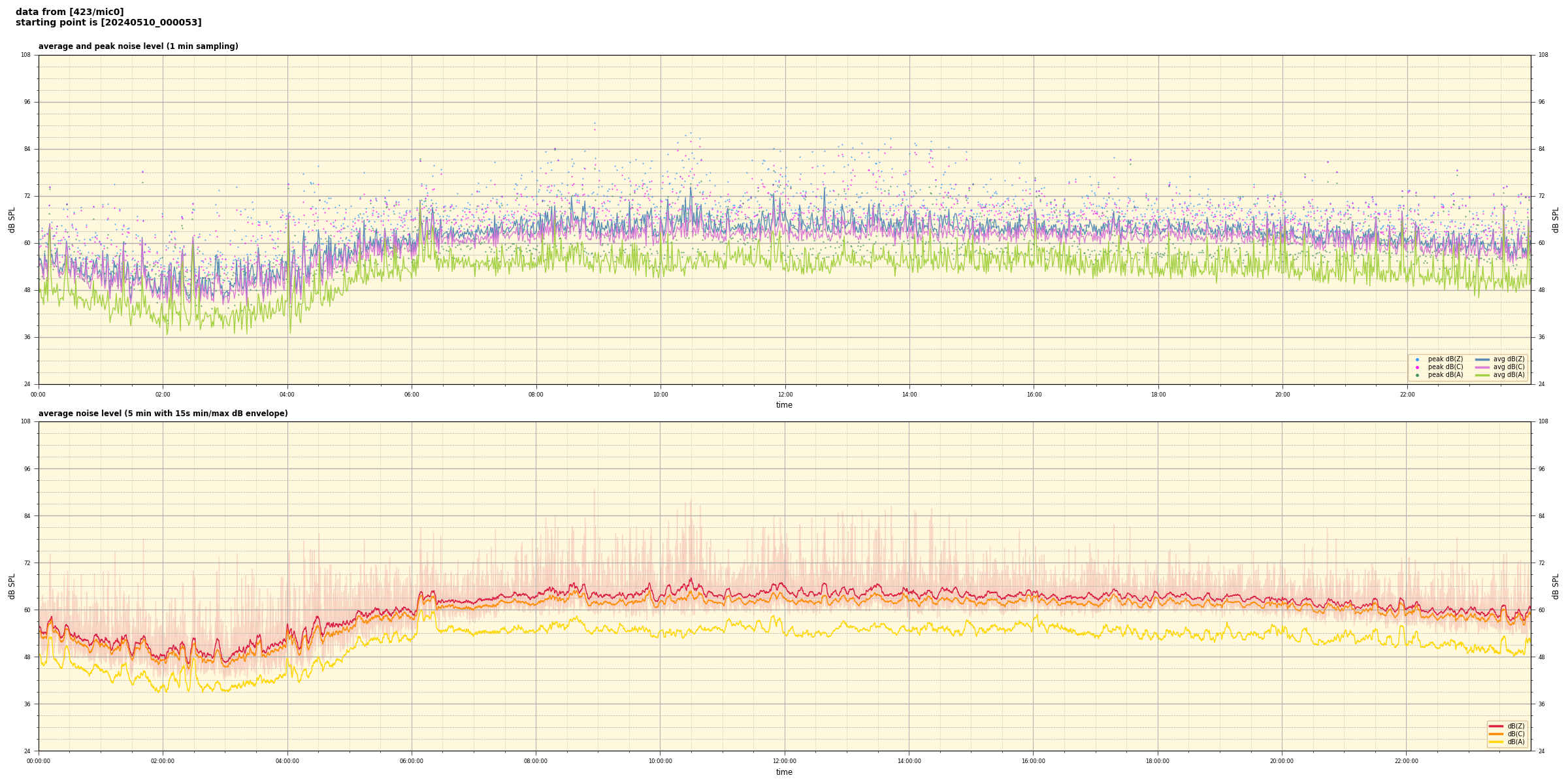Click the peak dB(C) magenta legend dot
Viewport: 1568px width, 784px height.
(x=1417, y=367)
